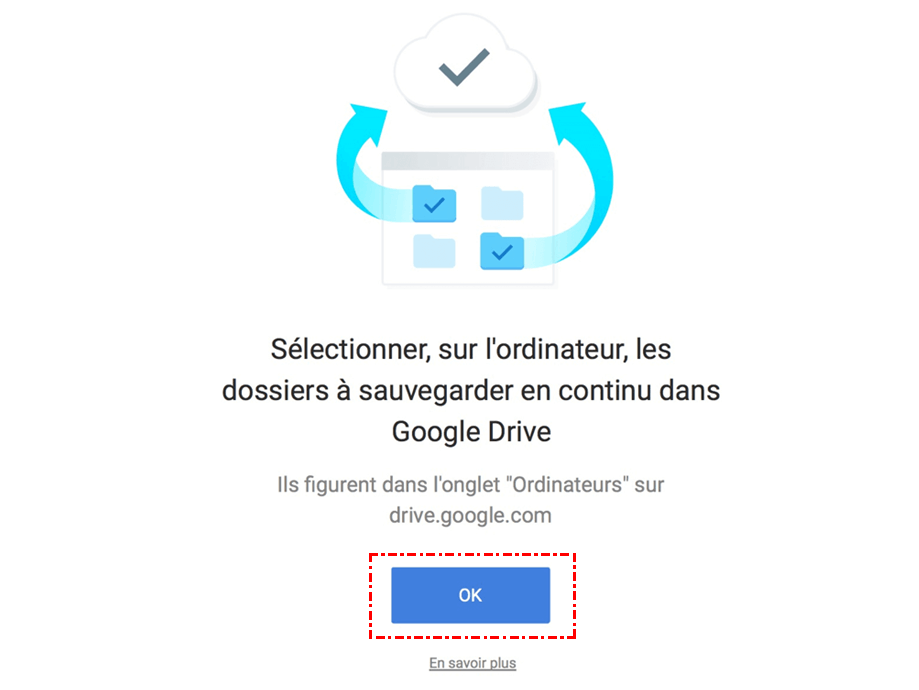Click the cloud icon with checkmark
This screenshot has width=919, height=690.
click(466, 64)
